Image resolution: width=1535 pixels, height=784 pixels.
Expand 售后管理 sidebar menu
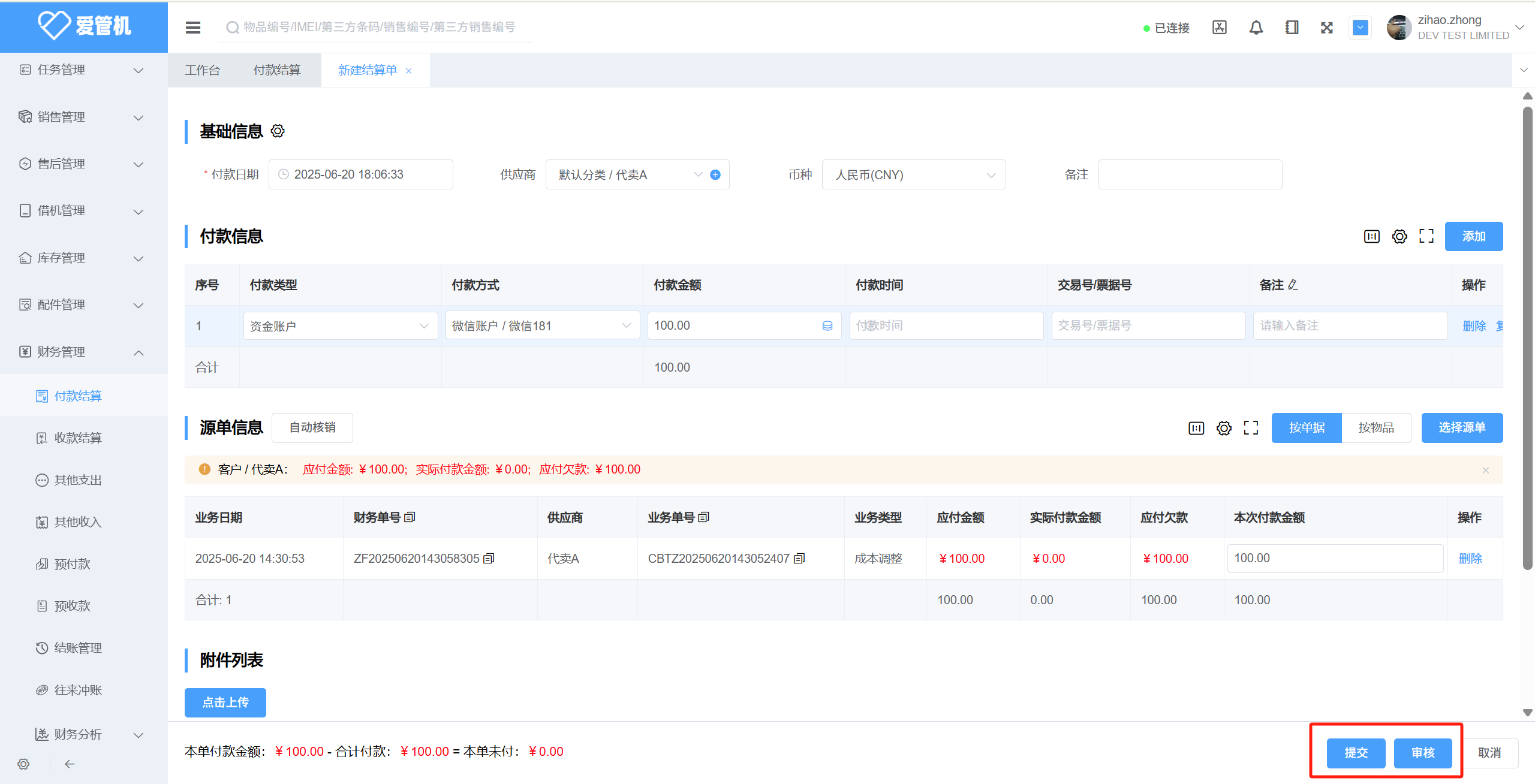click(x=84, y=164)
